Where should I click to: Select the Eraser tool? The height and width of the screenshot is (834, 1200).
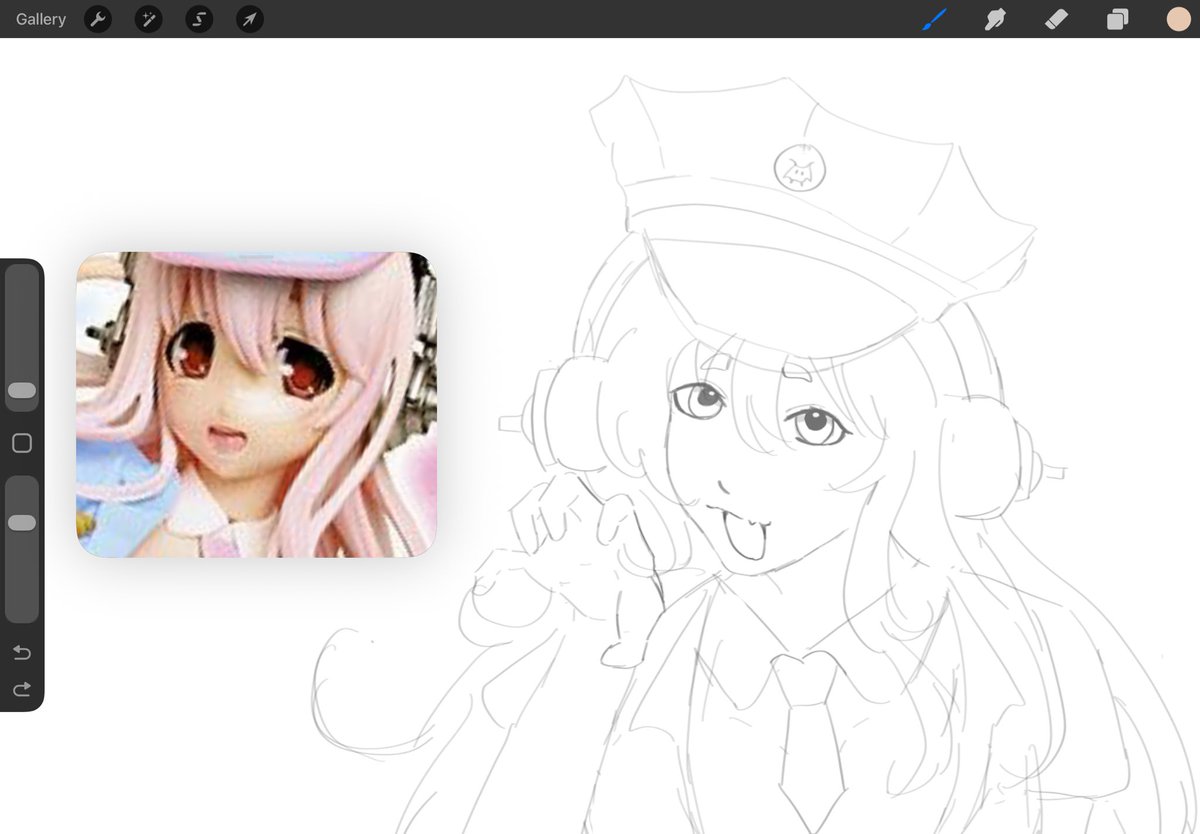pyautogui.click(x=1056, y=19)
